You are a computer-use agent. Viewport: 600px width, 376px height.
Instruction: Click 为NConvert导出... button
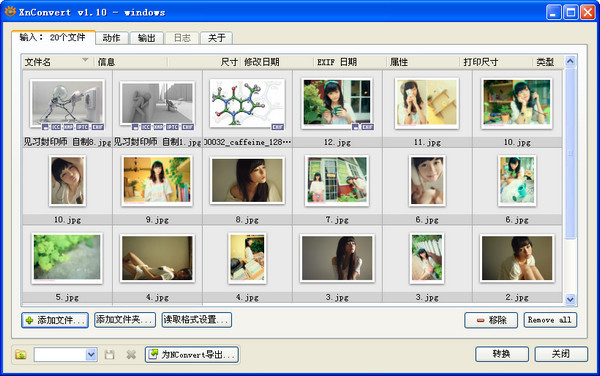click(192, 355)
